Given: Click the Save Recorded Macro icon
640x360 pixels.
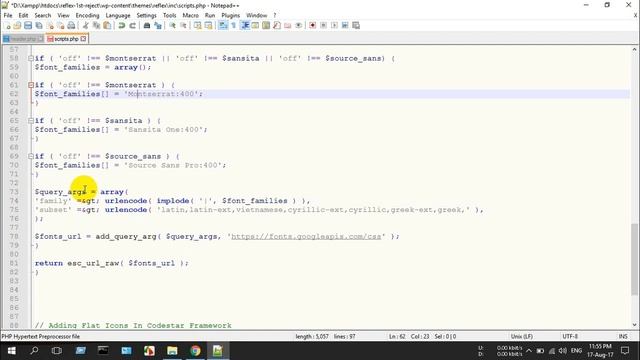Looking at the screenshot, I should 356,25.
